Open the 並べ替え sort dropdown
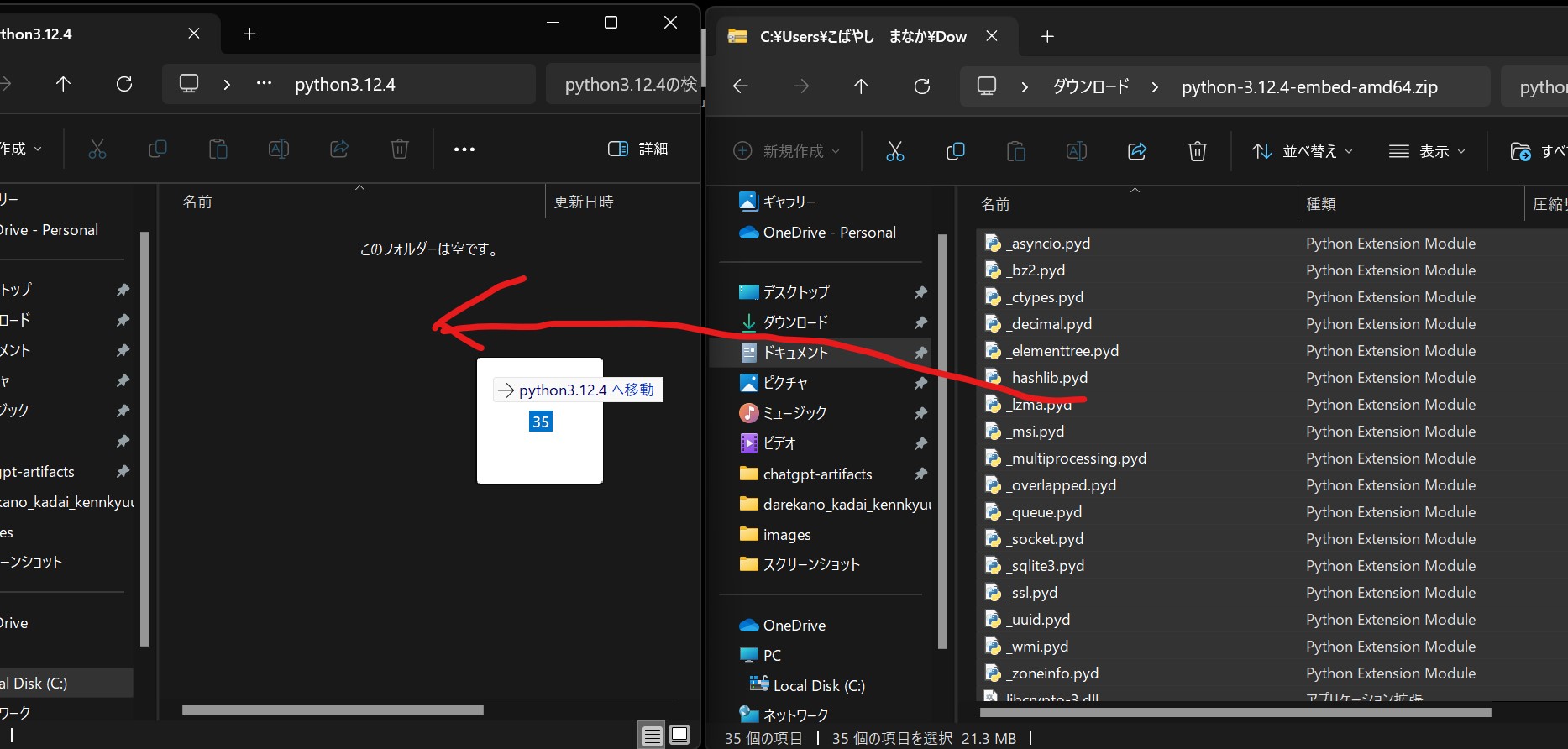 point(1302,151)
